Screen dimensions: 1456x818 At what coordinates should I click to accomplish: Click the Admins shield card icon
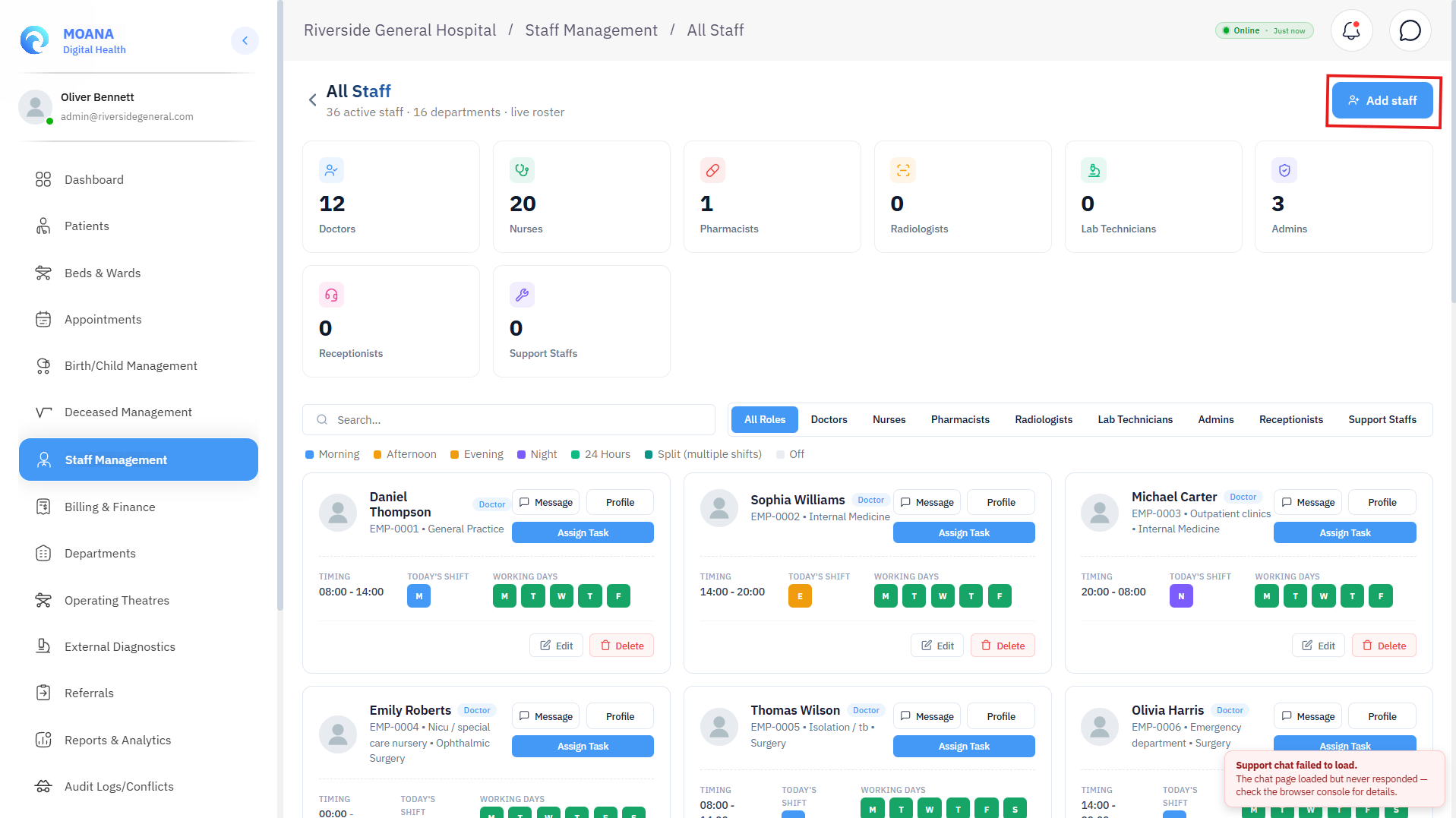coord(1284,170)
